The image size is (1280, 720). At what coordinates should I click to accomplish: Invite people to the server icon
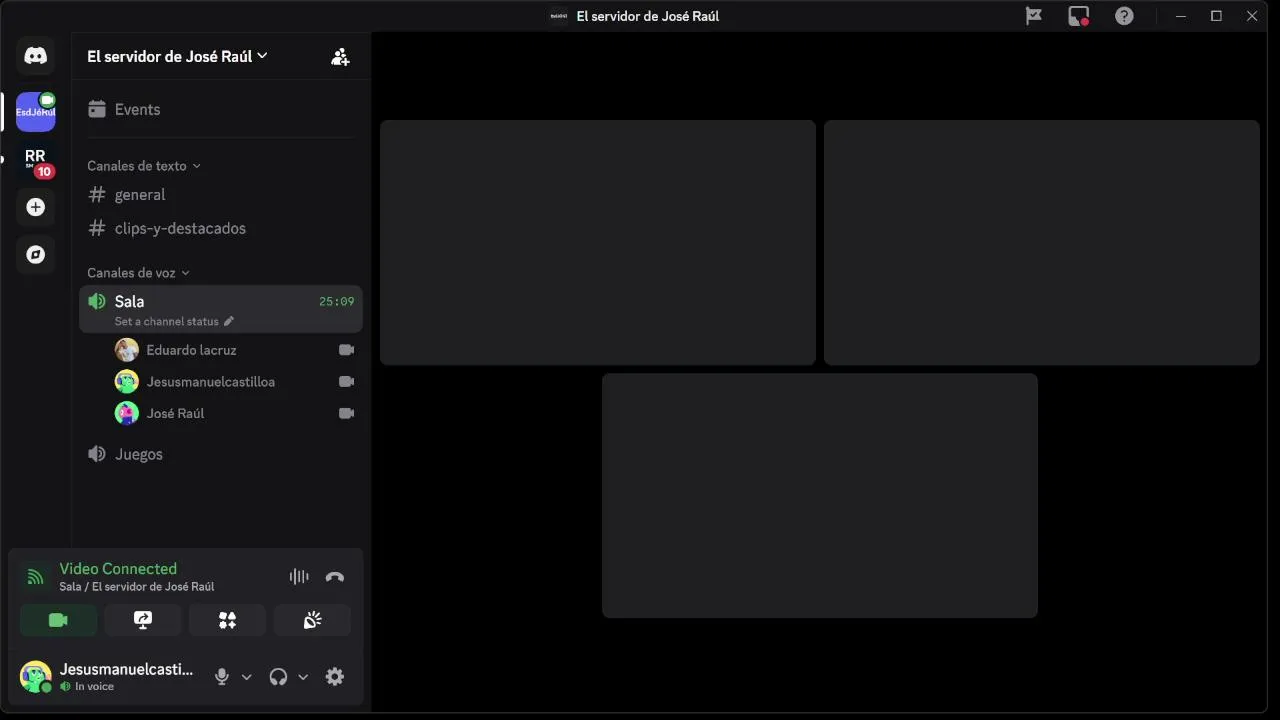point(340,57)
